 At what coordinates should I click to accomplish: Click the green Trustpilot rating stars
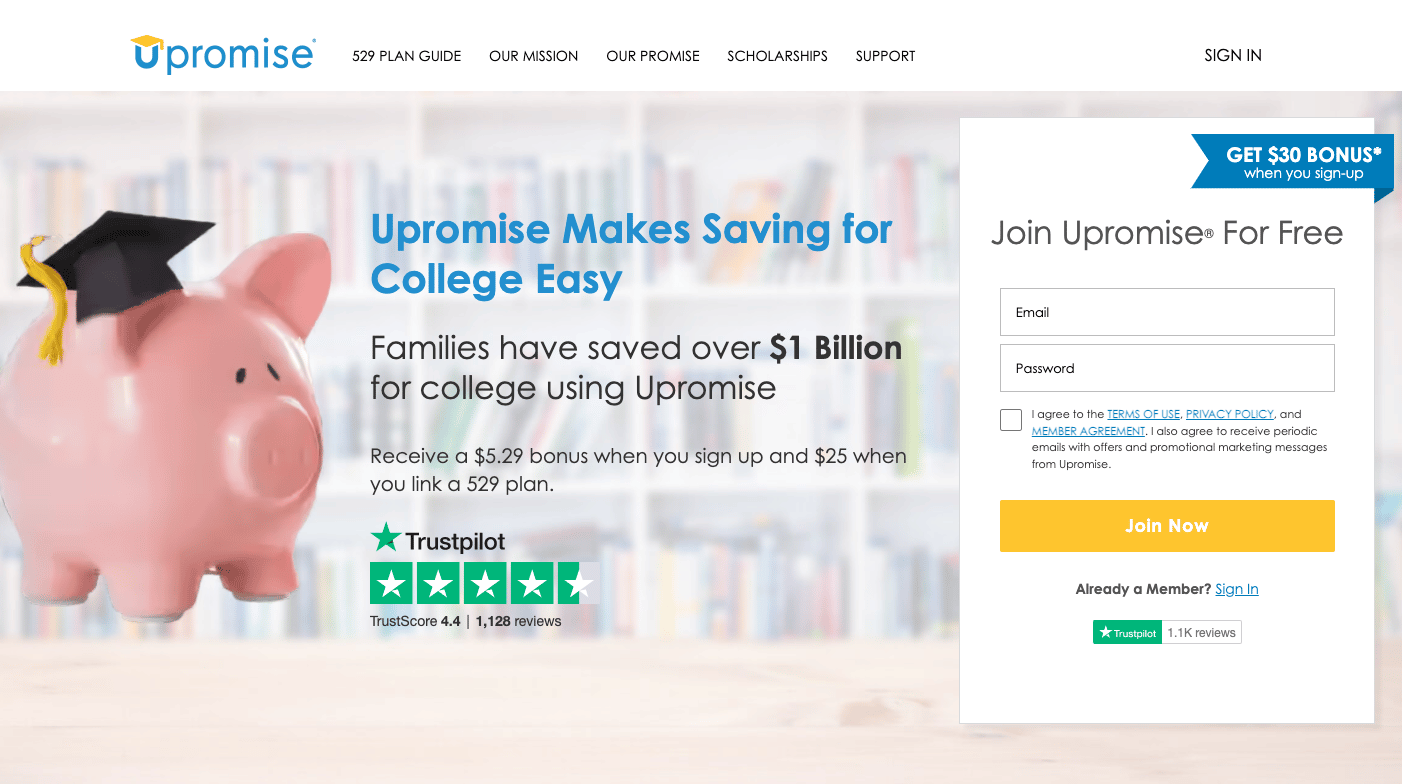(x=484, y=581)
